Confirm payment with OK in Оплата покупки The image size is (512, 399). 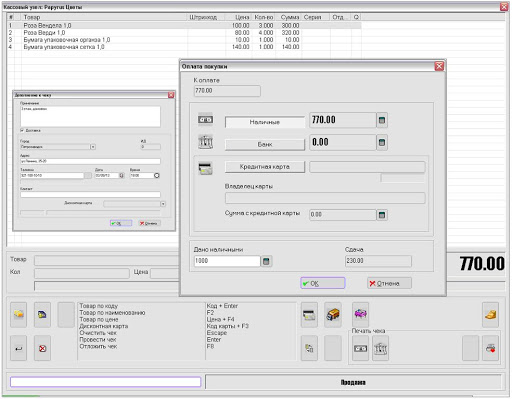(x=323, y=283)
